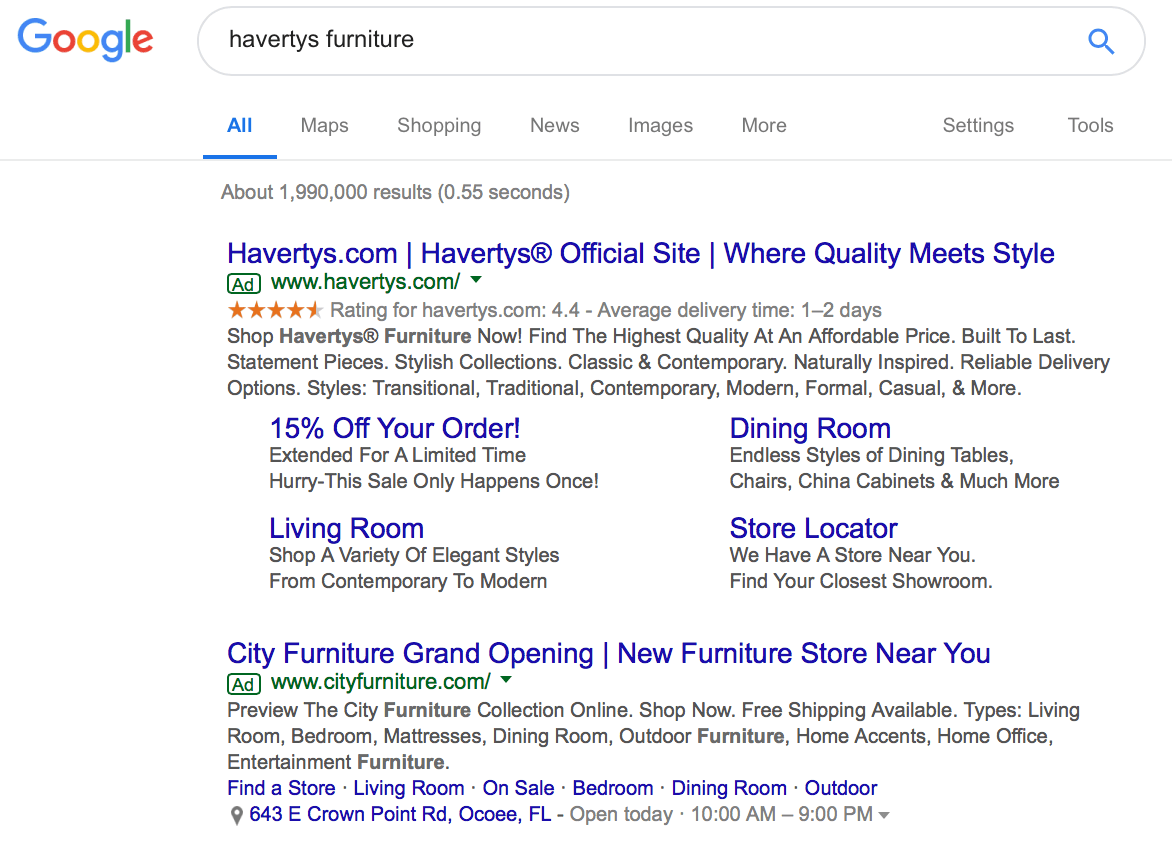Viewport: 1172px width, 856px height.
Task: Click the Google logo
Action: pos(85,40)
